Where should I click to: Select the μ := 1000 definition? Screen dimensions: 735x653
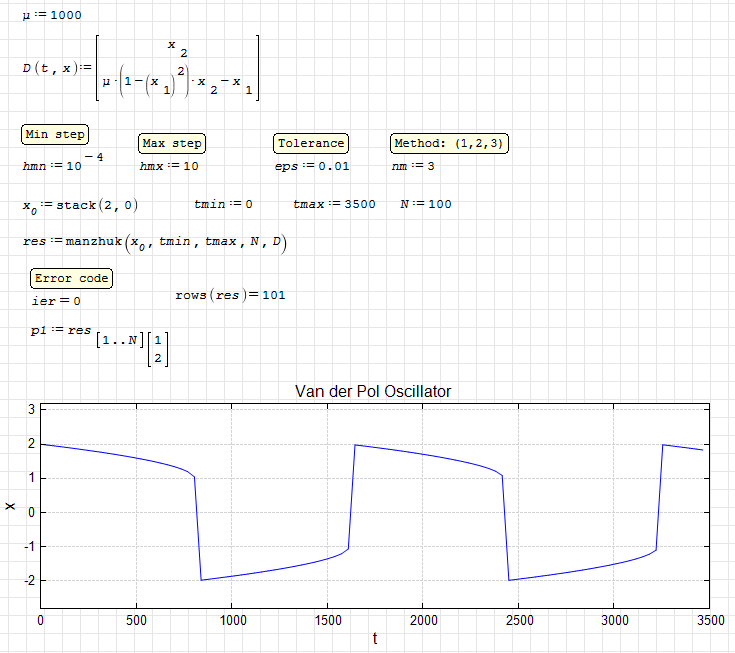(52, 15)
